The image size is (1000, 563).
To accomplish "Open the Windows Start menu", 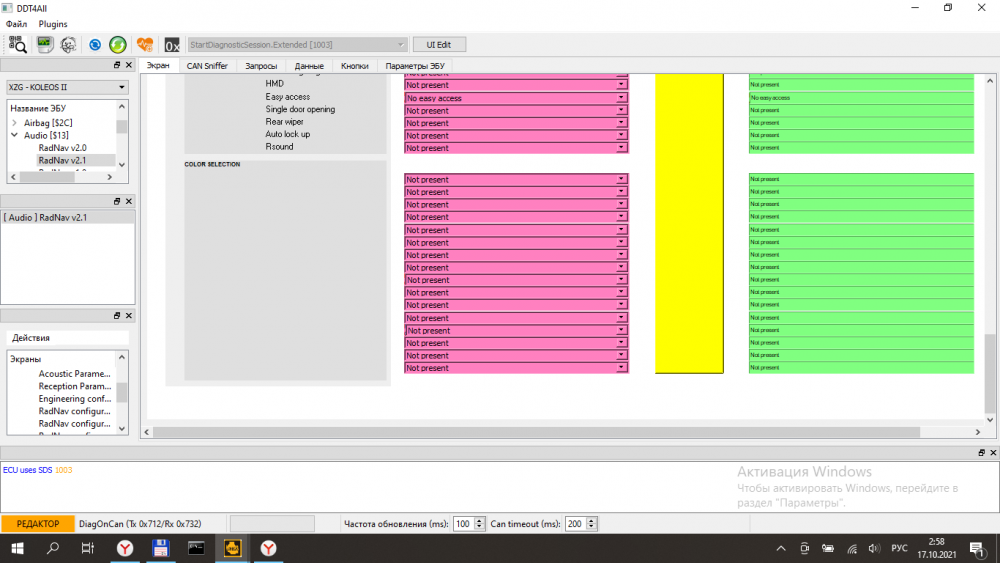I will (x=17, y=548).
